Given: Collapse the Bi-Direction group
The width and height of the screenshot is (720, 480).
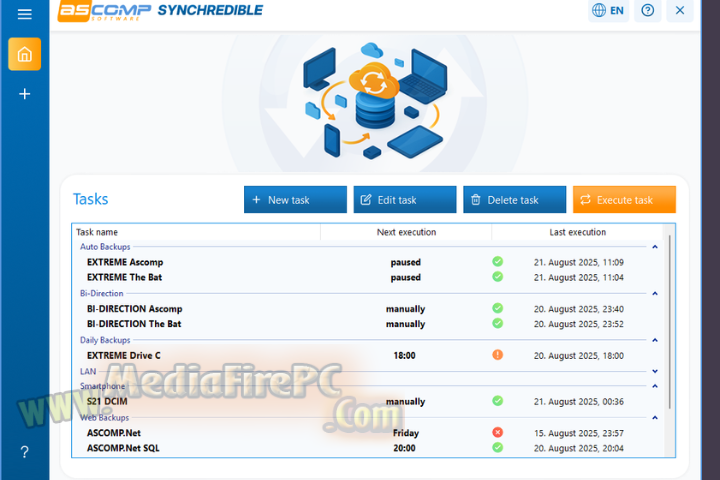Looking at the screenshot, I should (655, 294).
